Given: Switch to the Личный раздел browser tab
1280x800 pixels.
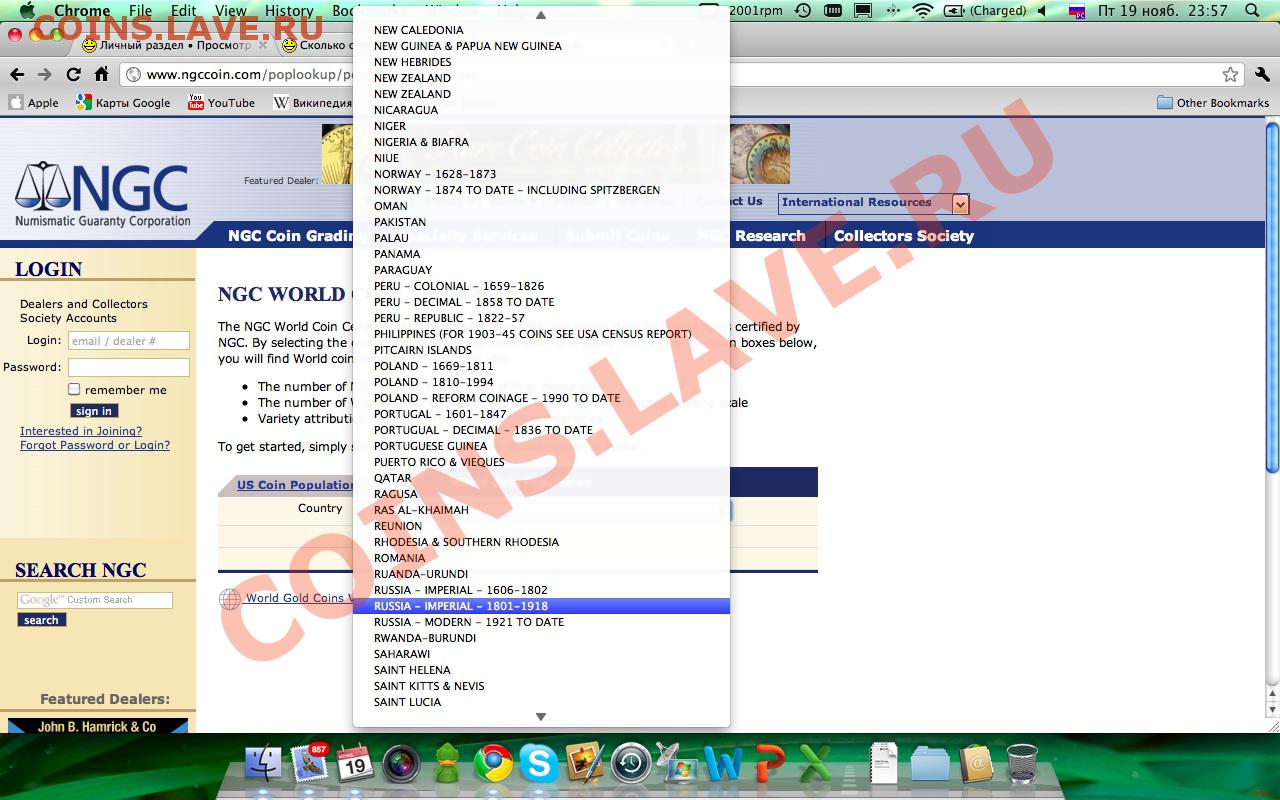Looking at the screenshot, I should click(x=175, y=45).
